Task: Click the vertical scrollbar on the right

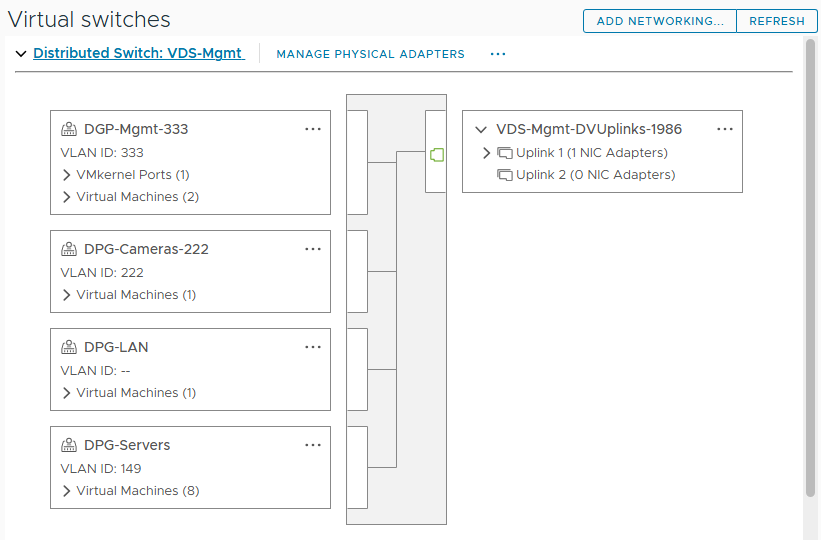Action: (810, 268)
